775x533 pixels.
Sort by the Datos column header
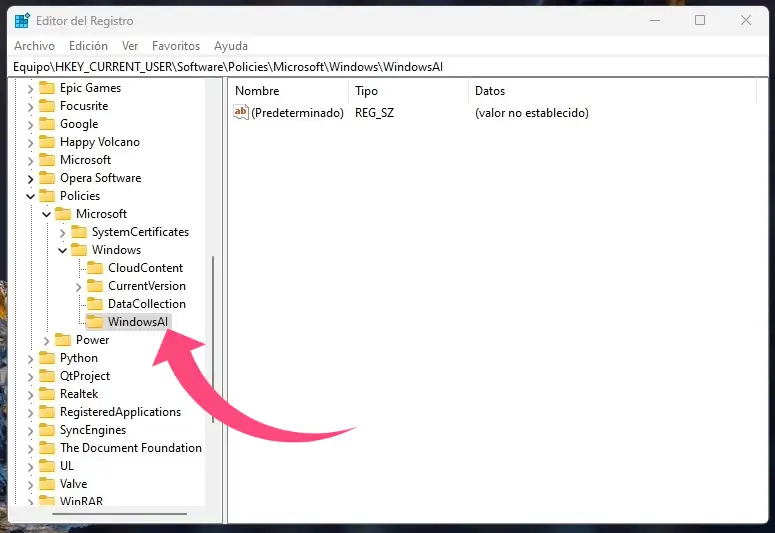(612, 91)
